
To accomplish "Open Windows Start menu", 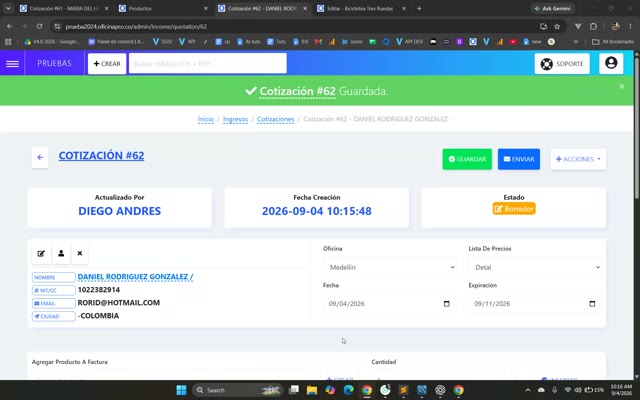I will (x=182, y=390).
